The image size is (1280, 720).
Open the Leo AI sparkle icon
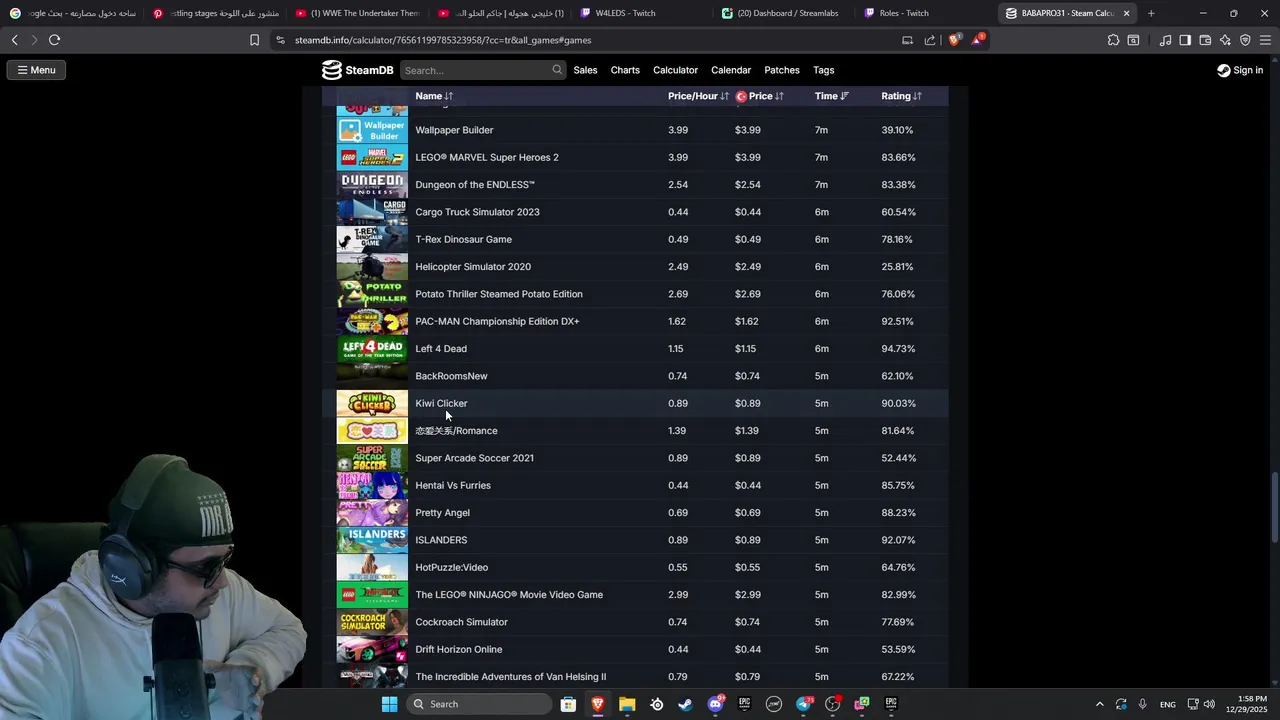coord(1225,40)
